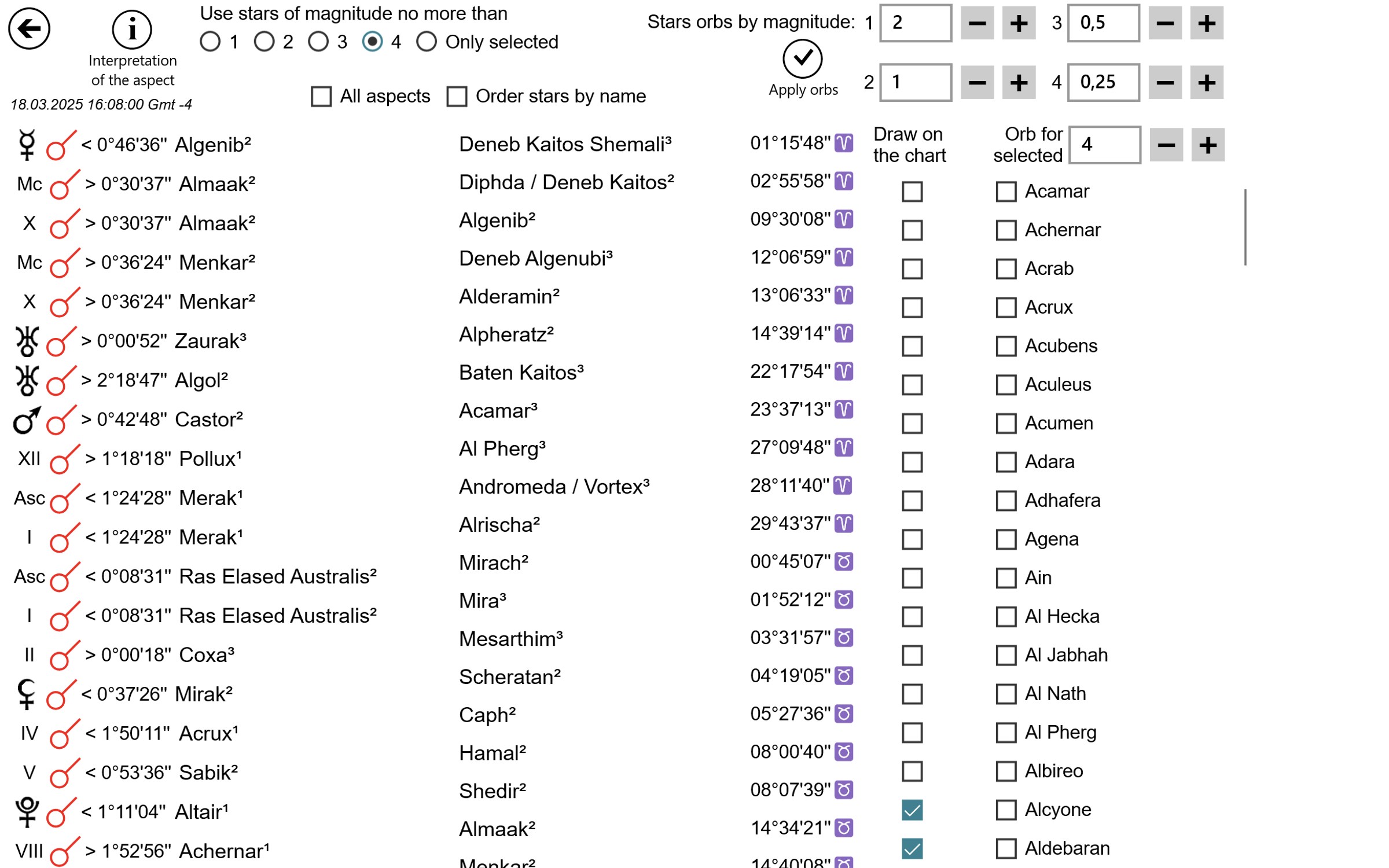1389x868 pixels.
Task: Click the Apply orbs checkmark icon
Action: point(802,58)
